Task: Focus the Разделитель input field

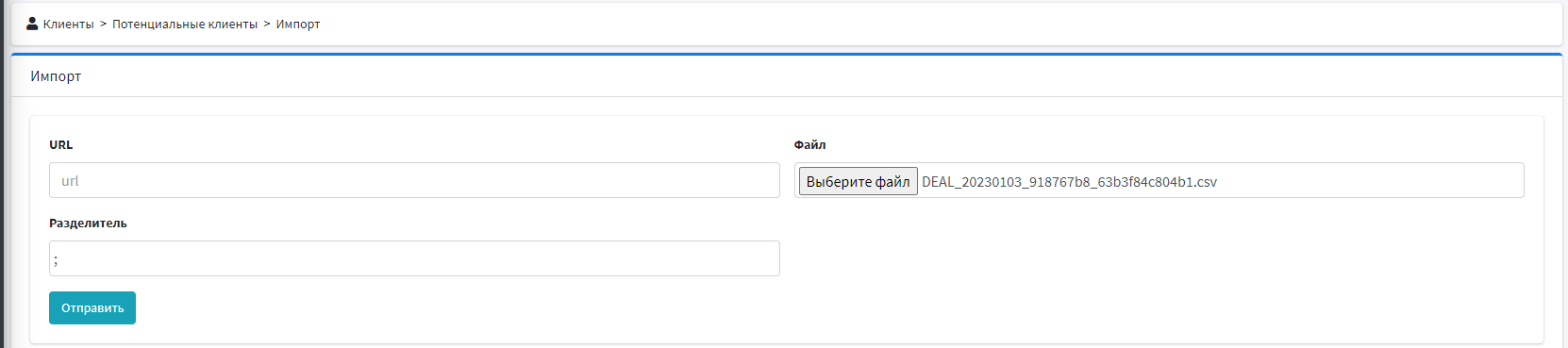Action: click(x=414, y=258)
